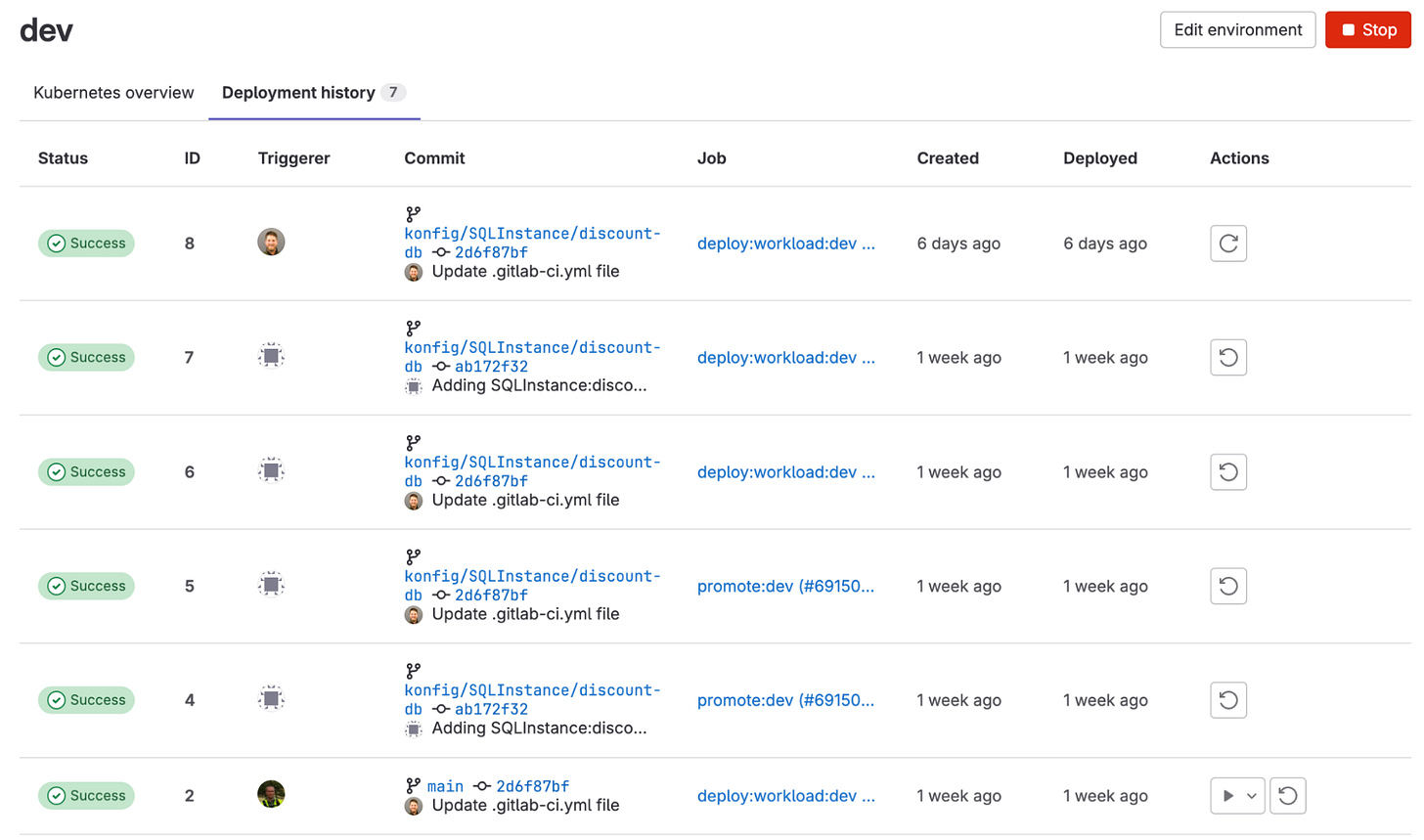The height and width of the screenshot is (840, 1424).
Task: Click the rollback icon for deployment 7
Action: click(x=1228, y=358)
